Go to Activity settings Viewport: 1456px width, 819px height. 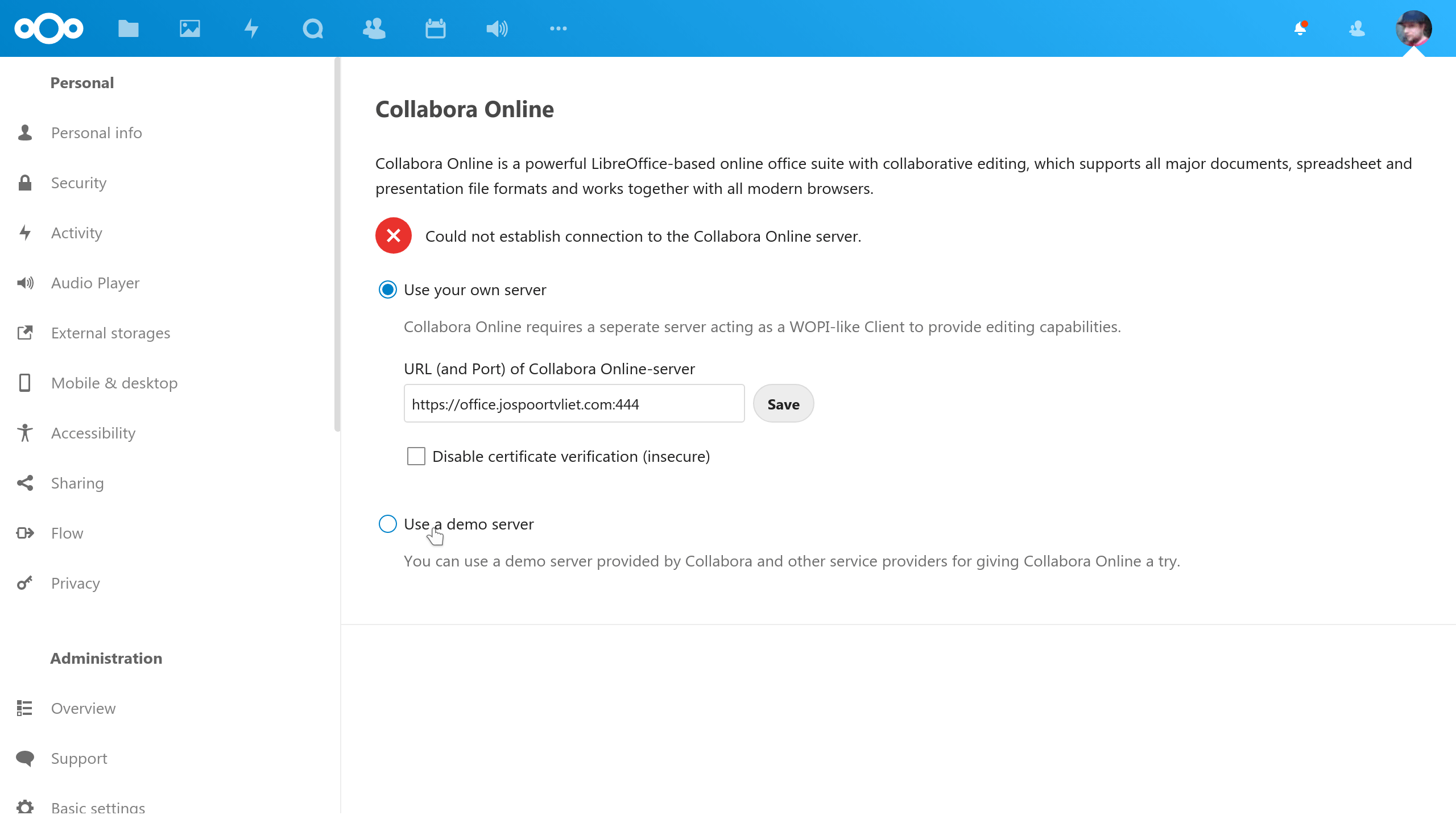pyautogui.click(x=77, y=233)
